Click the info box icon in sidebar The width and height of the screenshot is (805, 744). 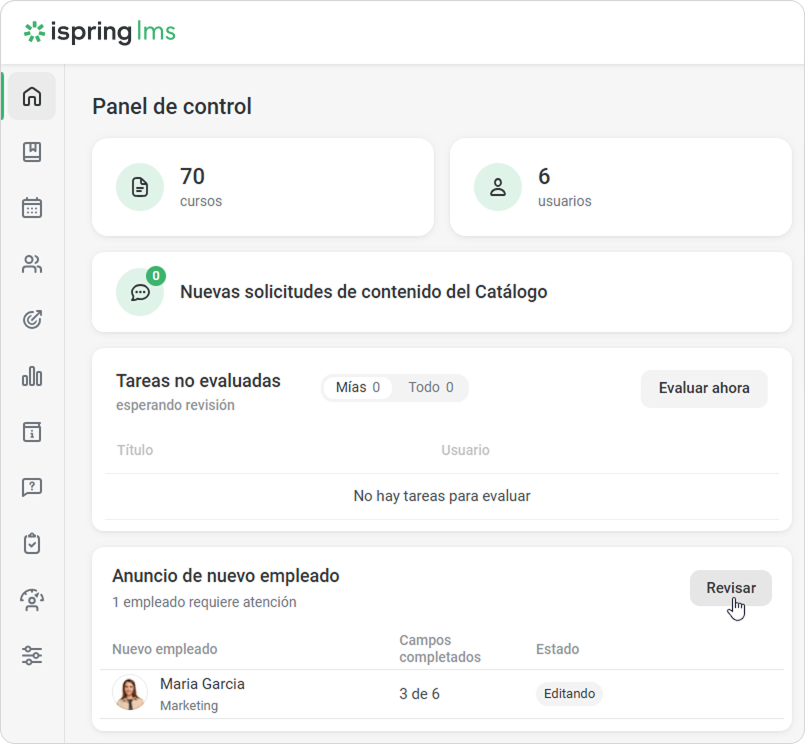pyautogui.click(x=32, y=432)
